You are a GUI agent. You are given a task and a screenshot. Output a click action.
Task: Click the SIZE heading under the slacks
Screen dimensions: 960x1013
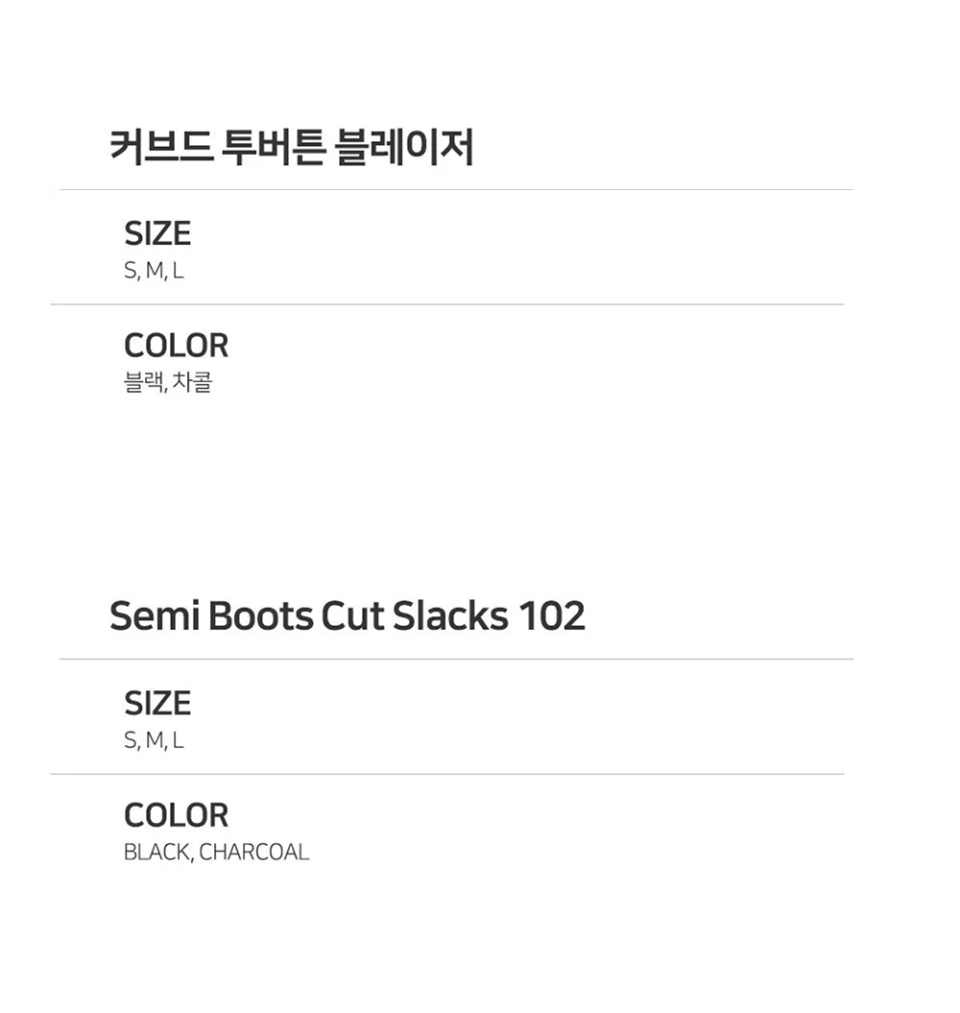(x=157, y=704)
